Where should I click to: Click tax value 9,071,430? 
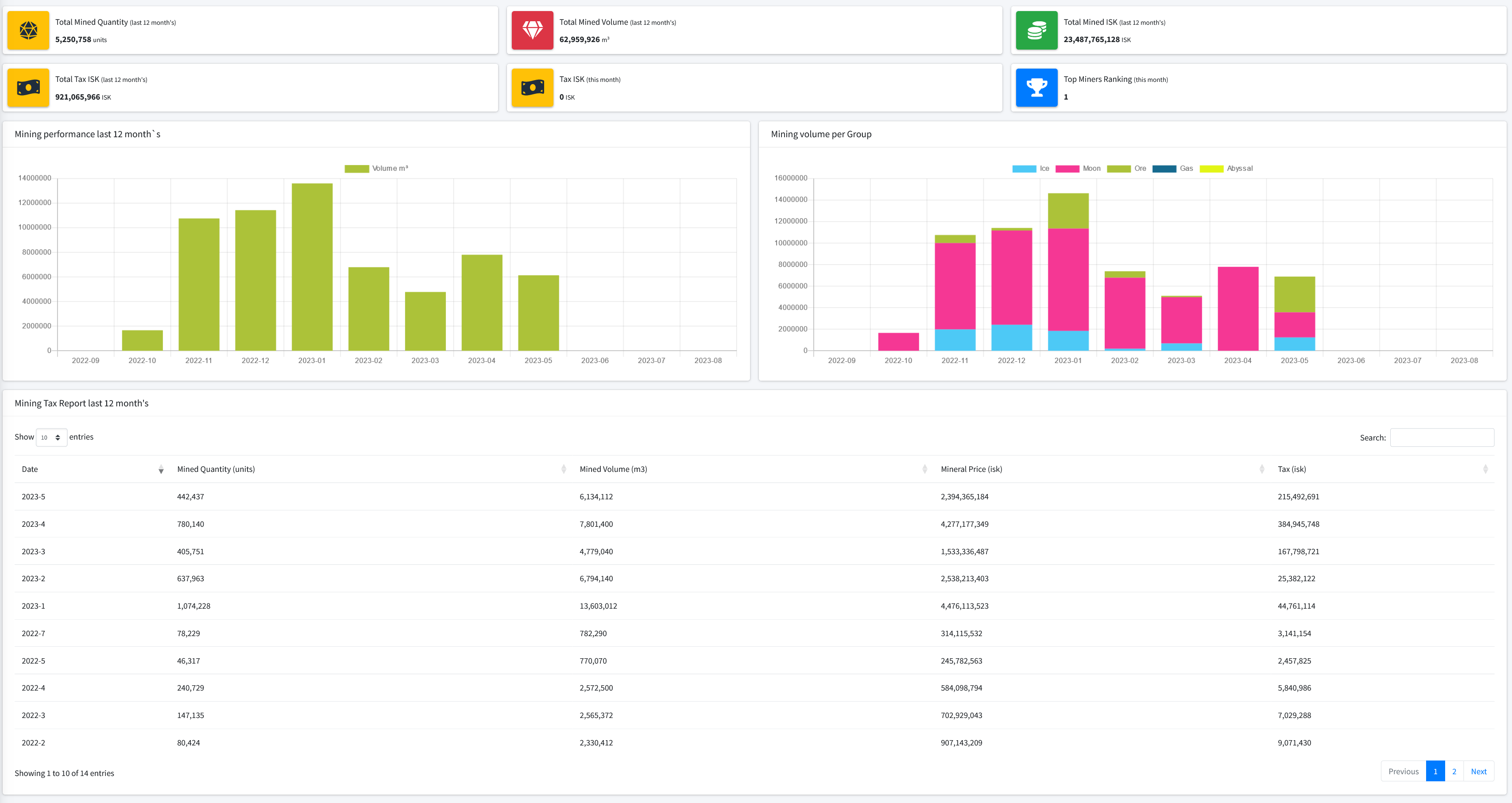1294,743
